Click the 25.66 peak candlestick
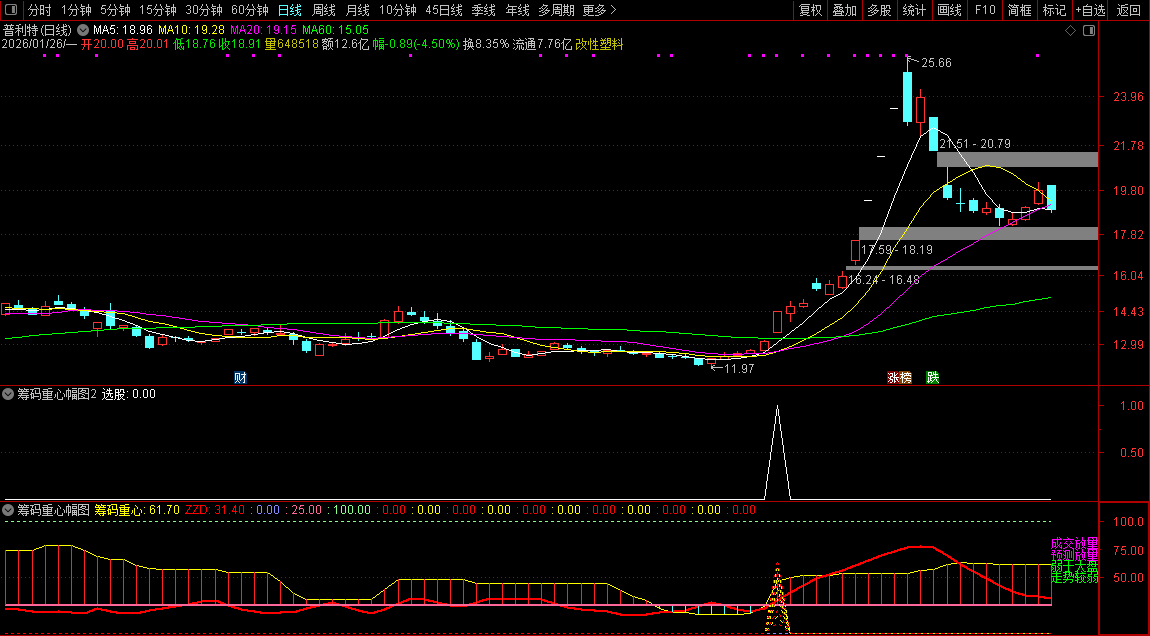 (x=907, y=97)
